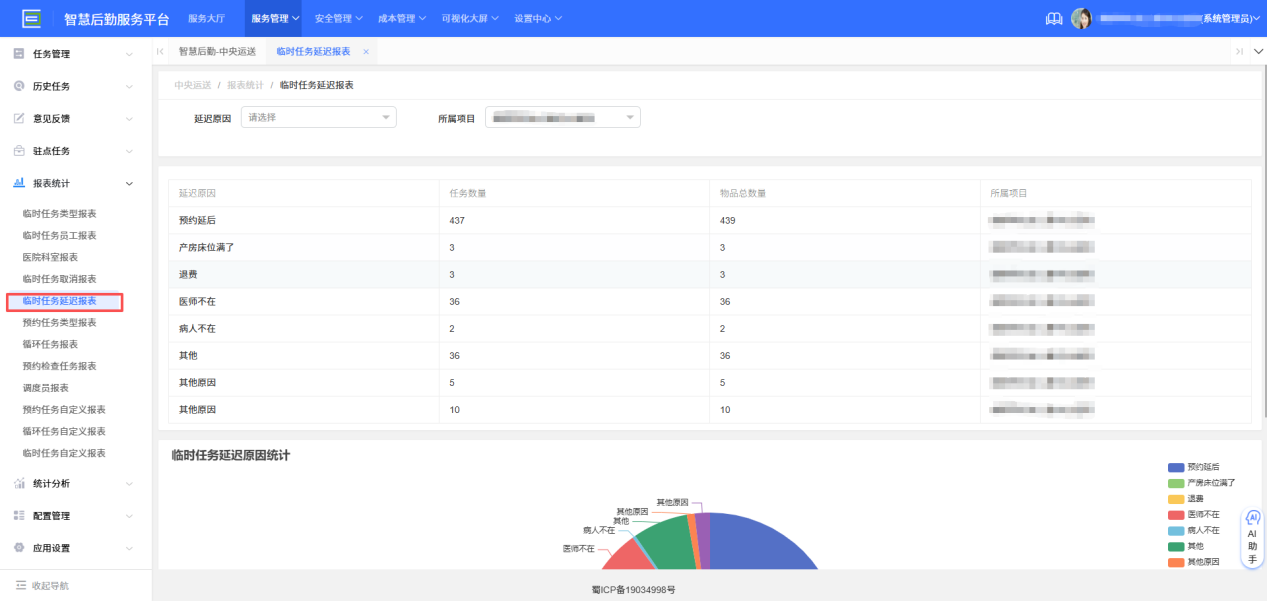Open 意见反馈 from the sidebar
This screenshot has height=601, width=1267.
(x=60, y=118)
